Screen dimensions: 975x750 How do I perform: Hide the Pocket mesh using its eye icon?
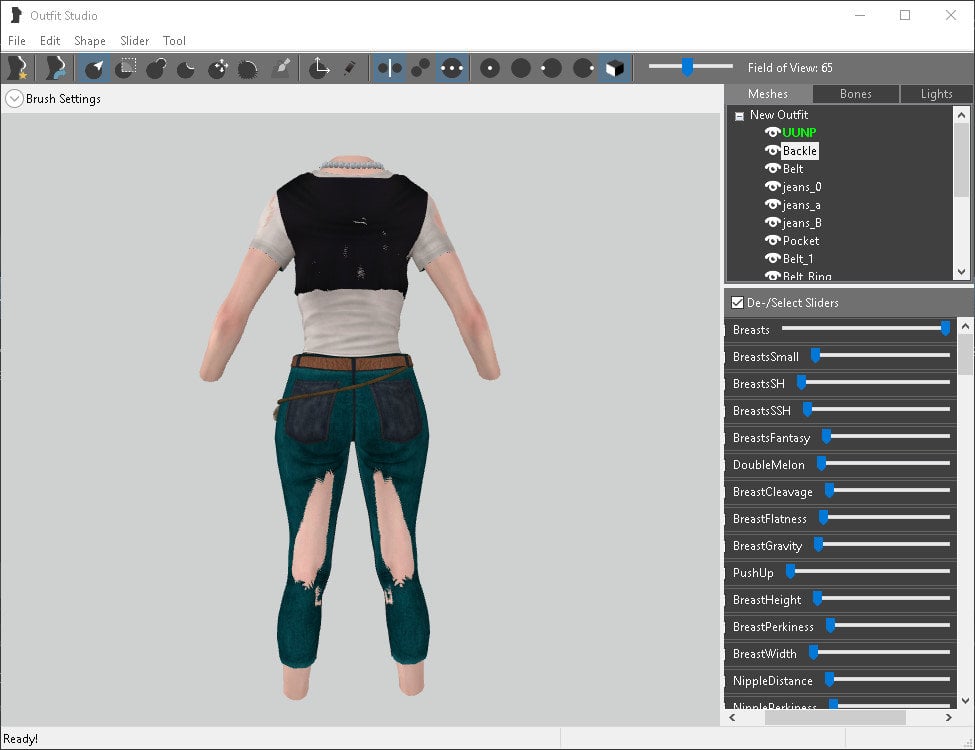click(x=772, y=241)
